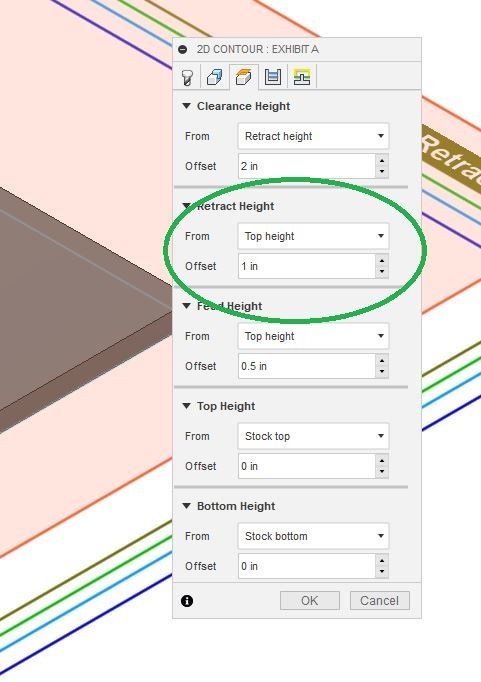Open Feed Height From dropdown

[x=313, y=336]
